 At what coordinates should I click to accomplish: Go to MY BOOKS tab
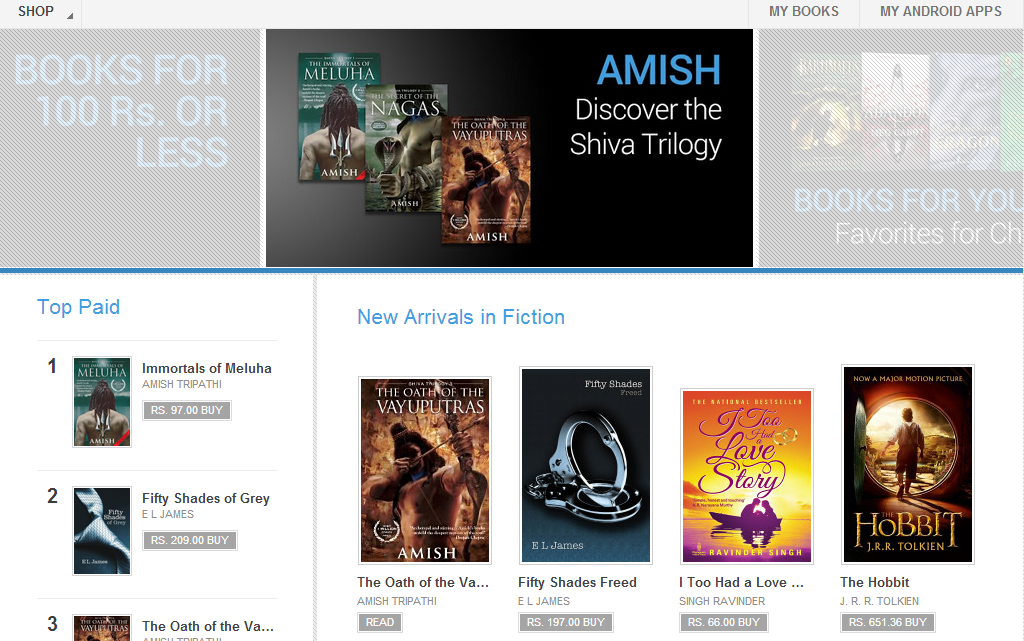pyautogui.click(x=803, y=12)
